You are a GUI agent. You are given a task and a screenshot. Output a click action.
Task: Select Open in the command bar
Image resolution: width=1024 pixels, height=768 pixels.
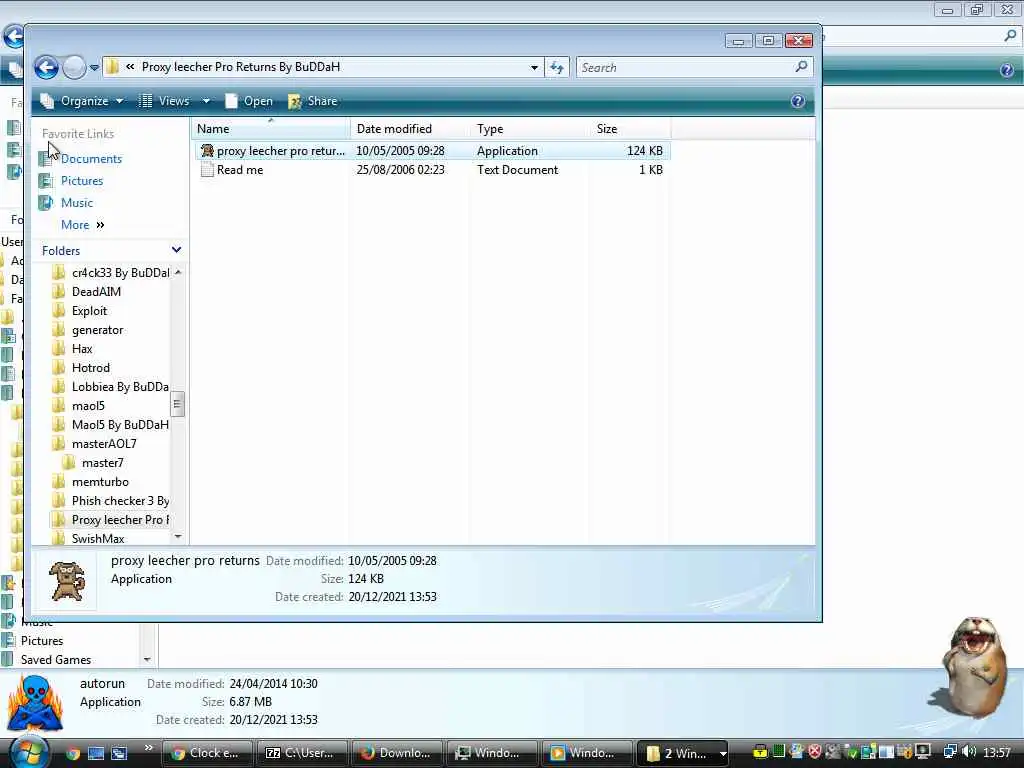tap(249, 101)
